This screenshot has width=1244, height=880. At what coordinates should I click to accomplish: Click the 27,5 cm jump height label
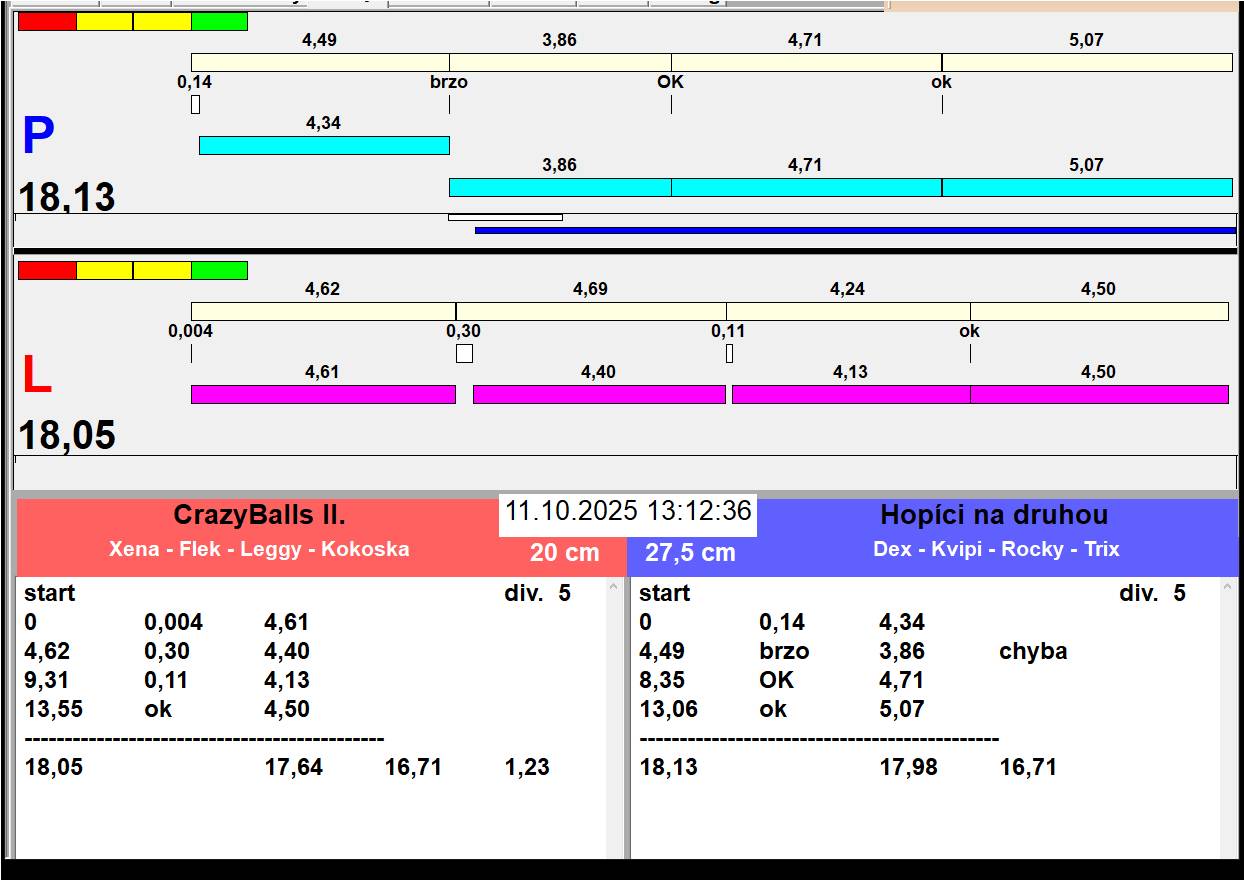(x=690, y=553)
